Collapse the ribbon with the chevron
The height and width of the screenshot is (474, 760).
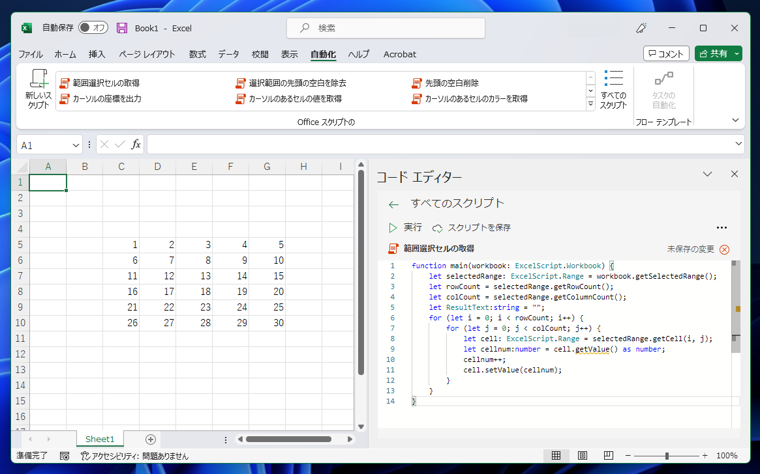click(735, 120)
